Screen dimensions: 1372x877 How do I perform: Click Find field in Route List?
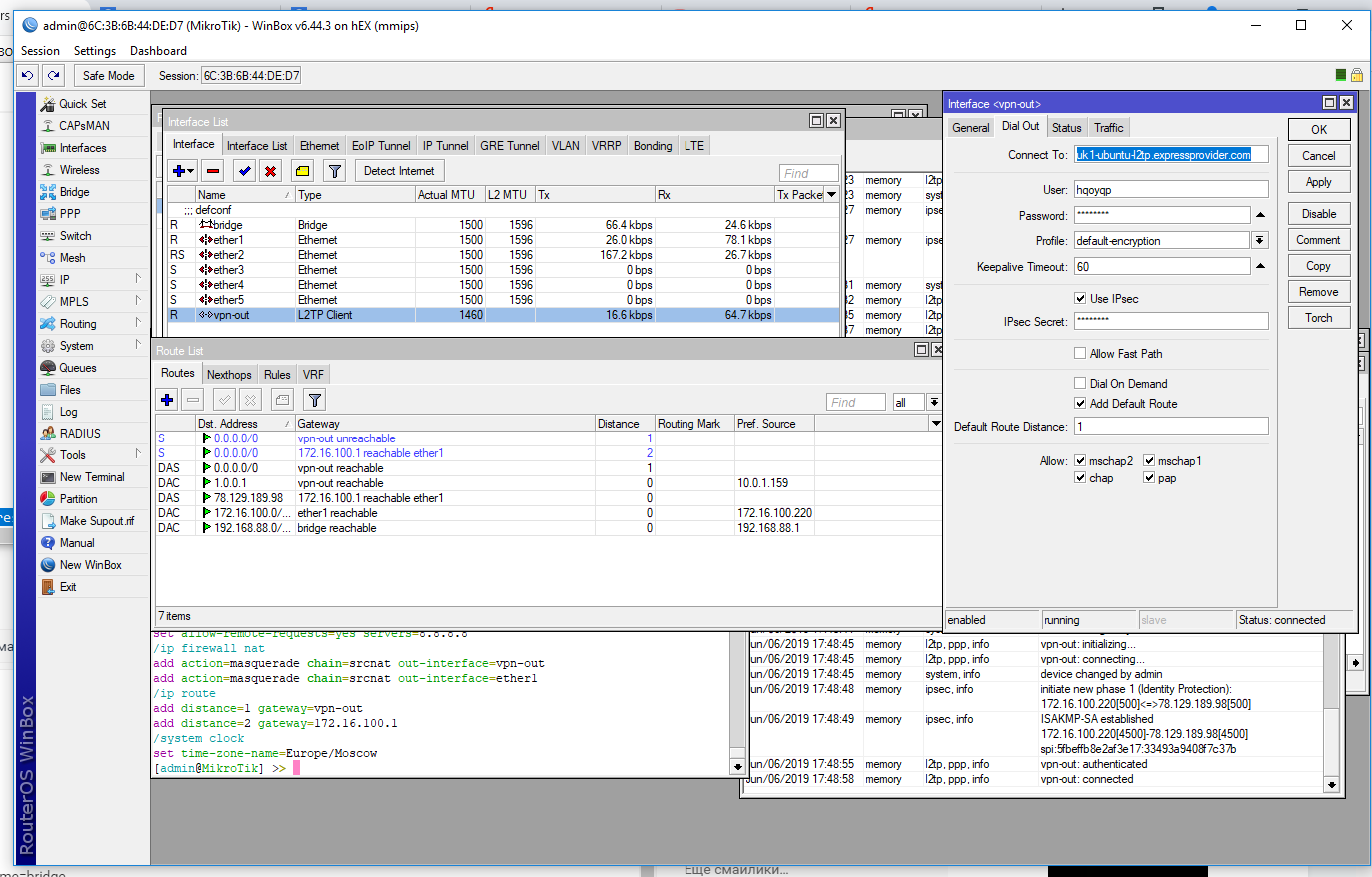coord(856,402)
